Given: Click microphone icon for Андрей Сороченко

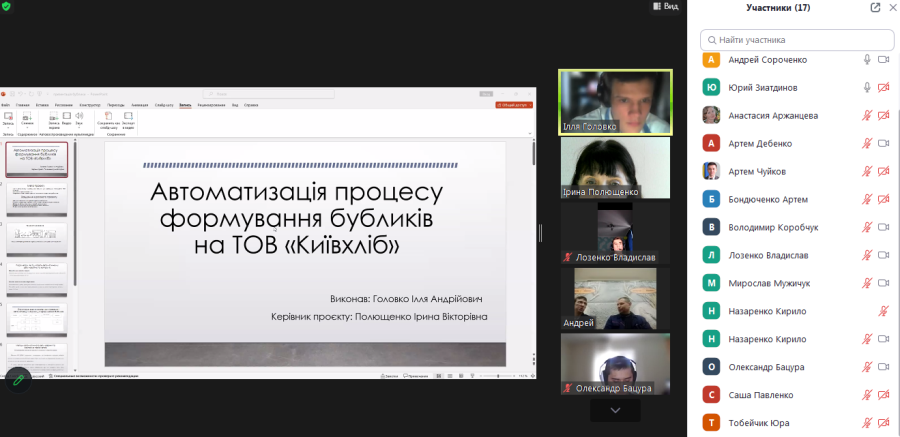Looking at the screenshot, I should click(x=867, y=60).
